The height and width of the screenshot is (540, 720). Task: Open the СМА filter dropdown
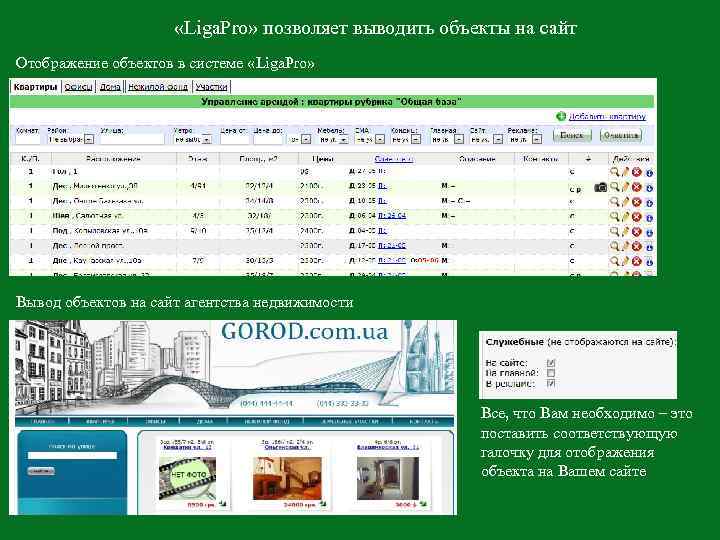coord(380,139)
